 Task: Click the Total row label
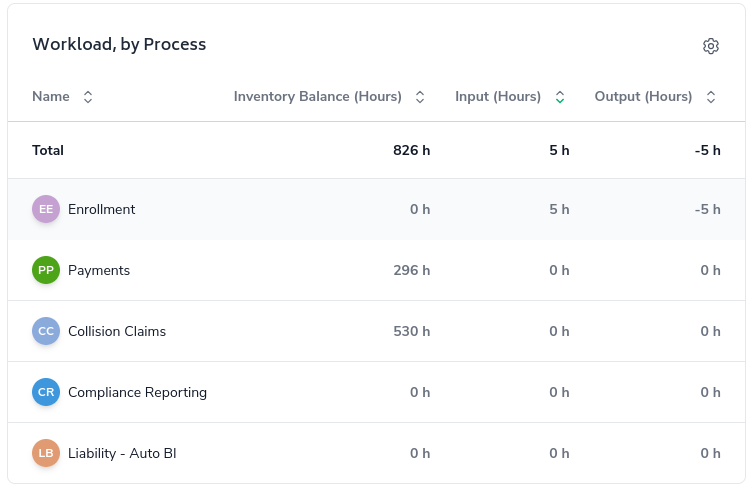(48, 150)
